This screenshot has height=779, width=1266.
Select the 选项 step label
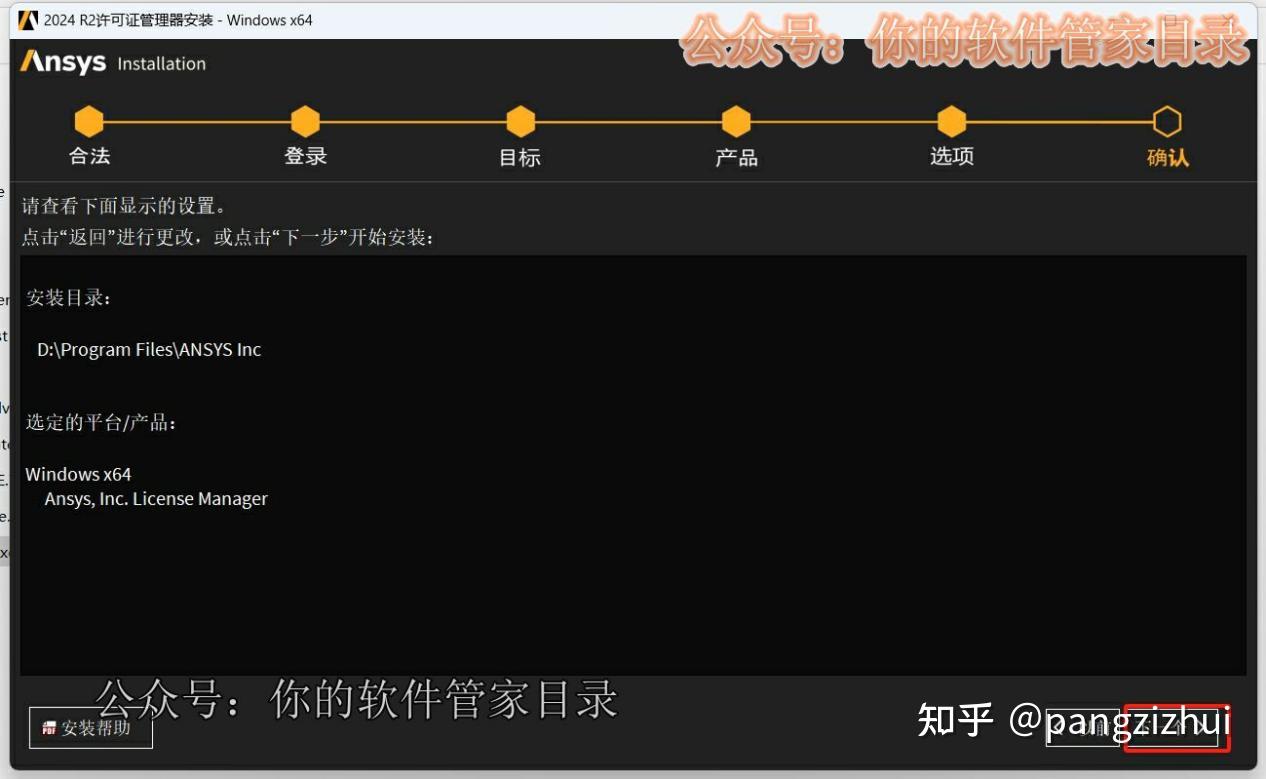tap(951, 157)
